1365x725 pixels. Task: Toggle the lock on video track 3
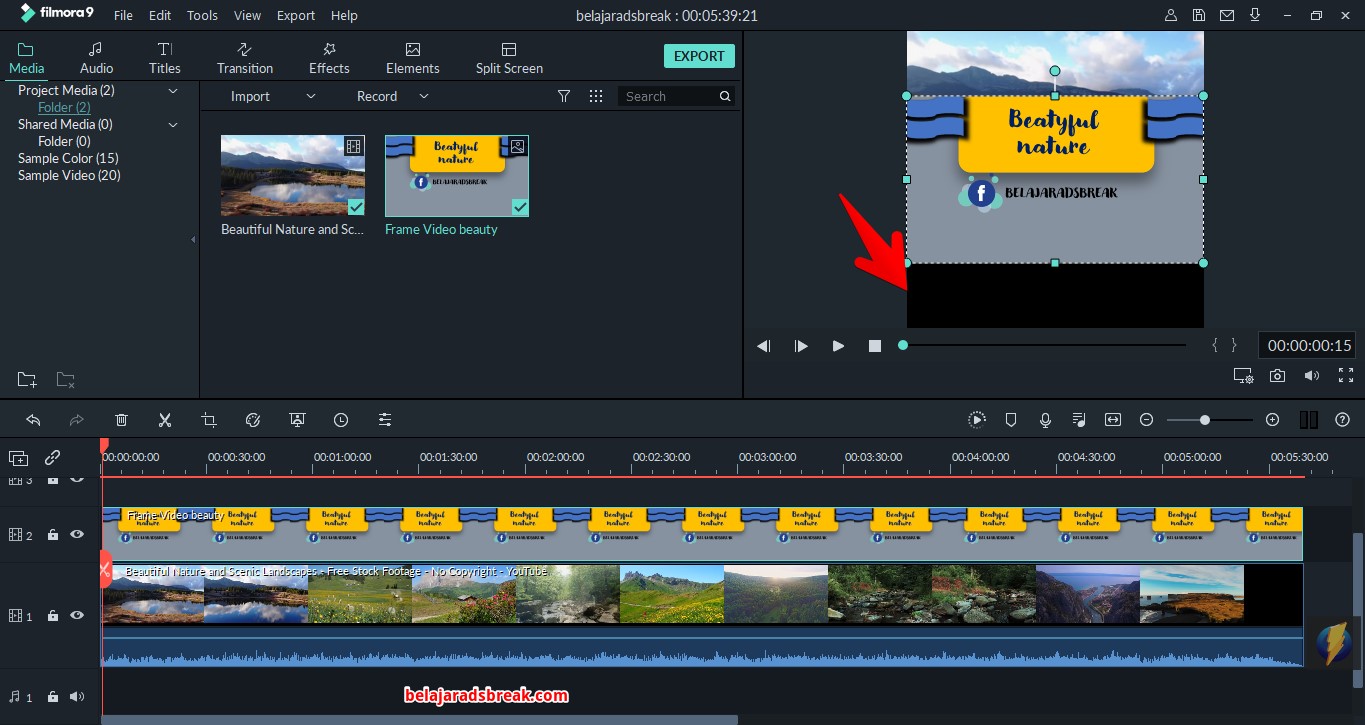53,481
